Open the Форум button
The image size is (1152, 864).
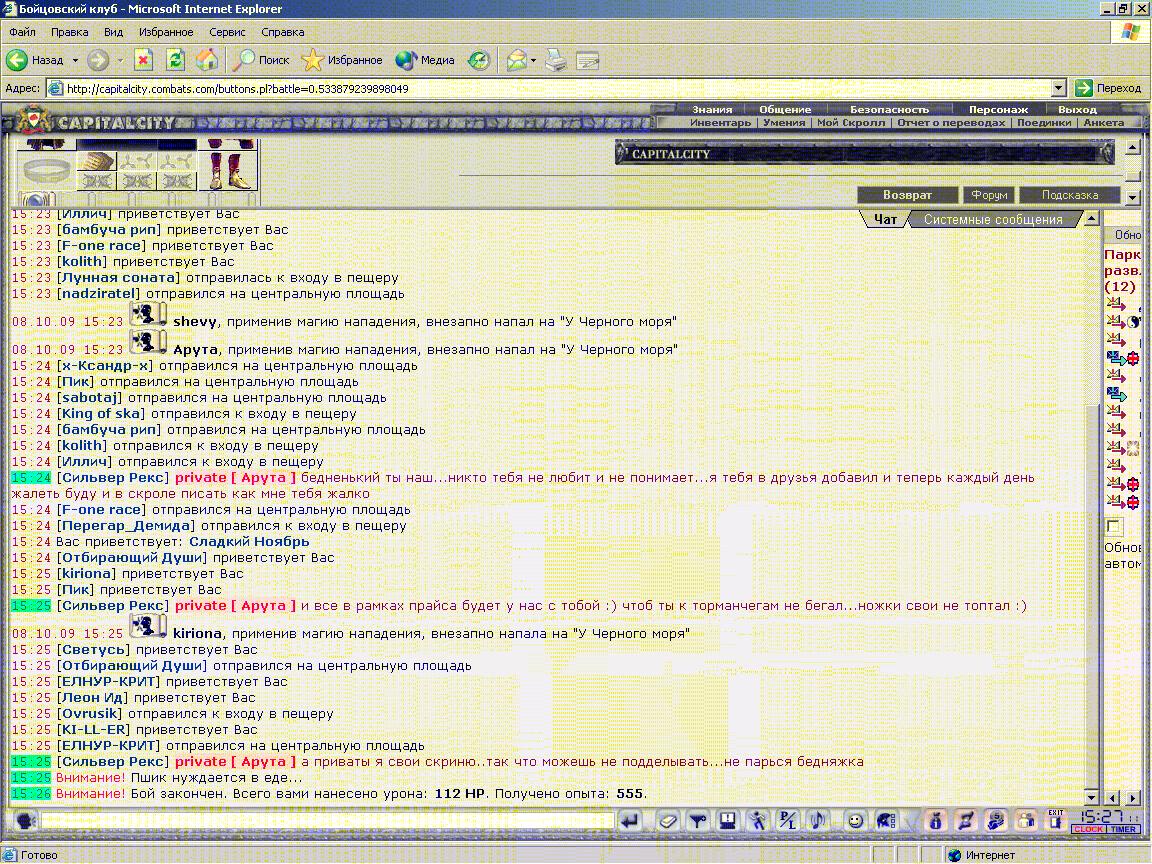989,195
